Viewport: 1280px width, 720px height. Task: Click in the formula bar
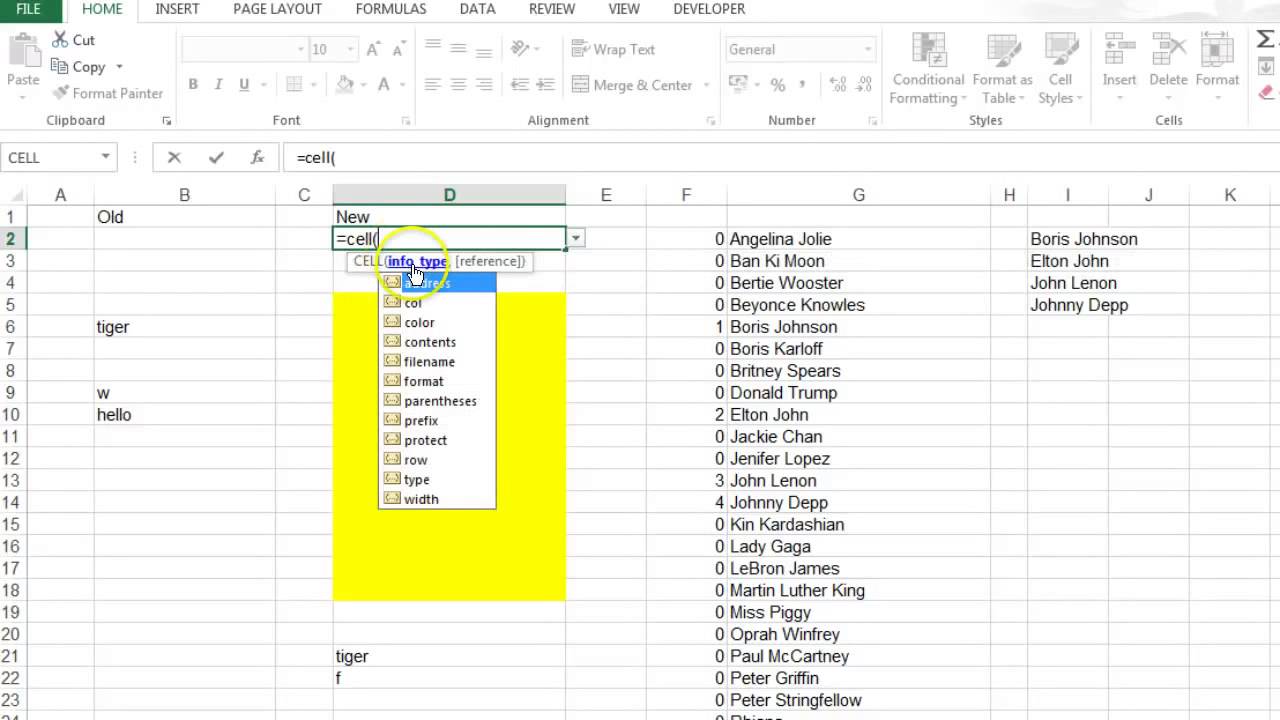pos(780,157)
